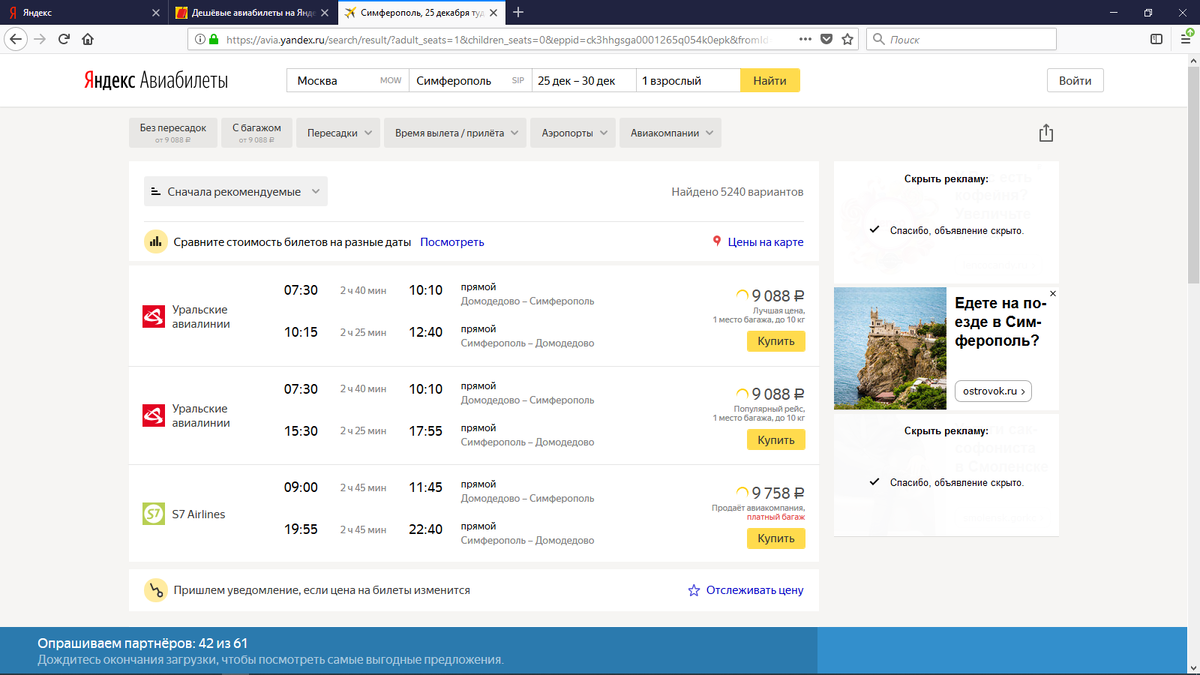1200x675 pixels.
Task: Click the browser forward arrow
Action: tap(40, 39)
